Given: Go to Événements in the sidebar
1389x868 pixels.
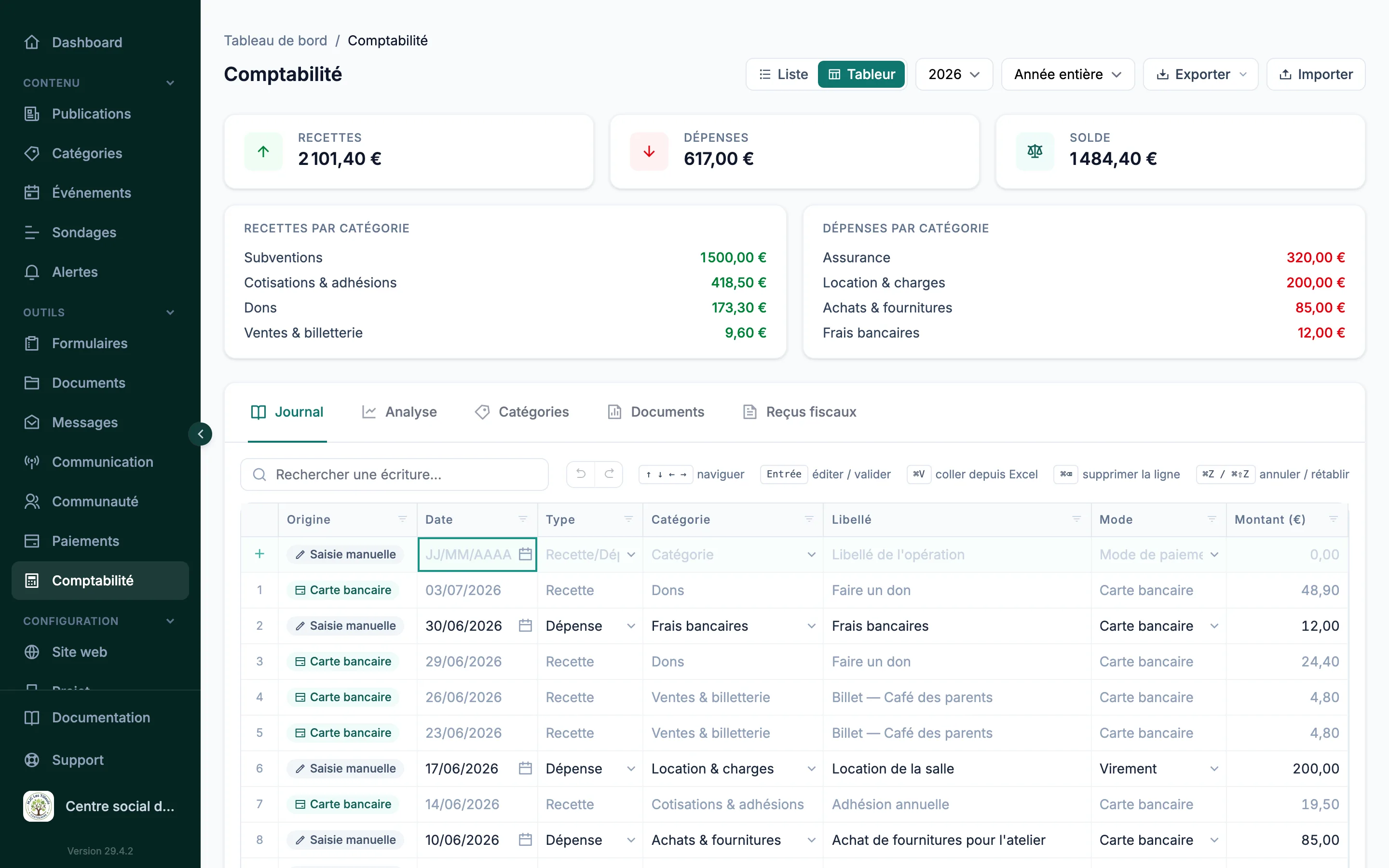Looking at the screenshot, I should point(100,193).
